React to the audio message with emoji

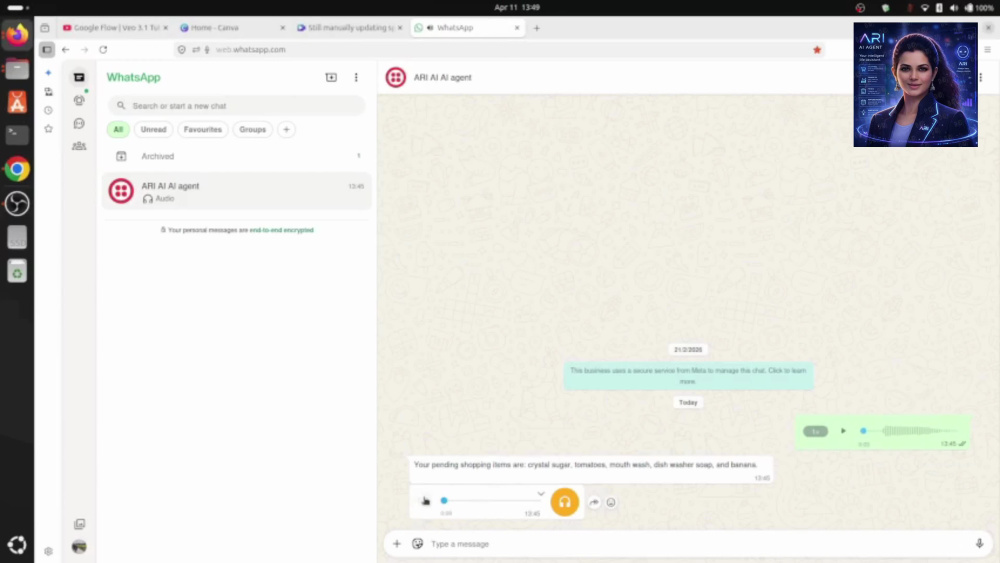611,502
